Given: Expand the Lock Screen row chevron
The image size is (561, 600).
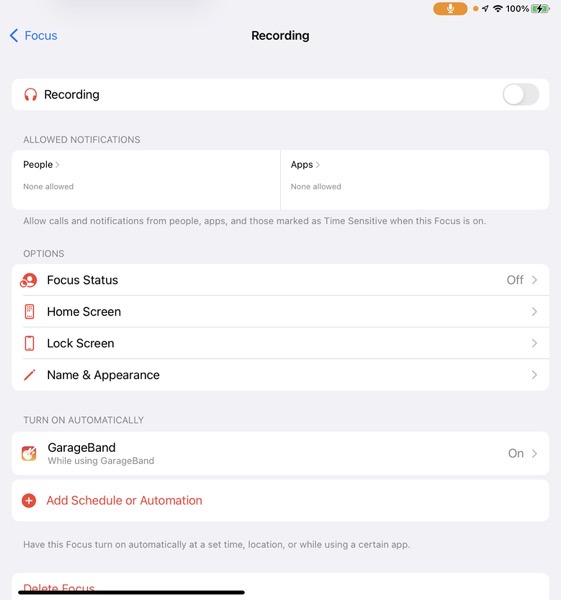Looking at the screenshot, I should pos(534,343).
